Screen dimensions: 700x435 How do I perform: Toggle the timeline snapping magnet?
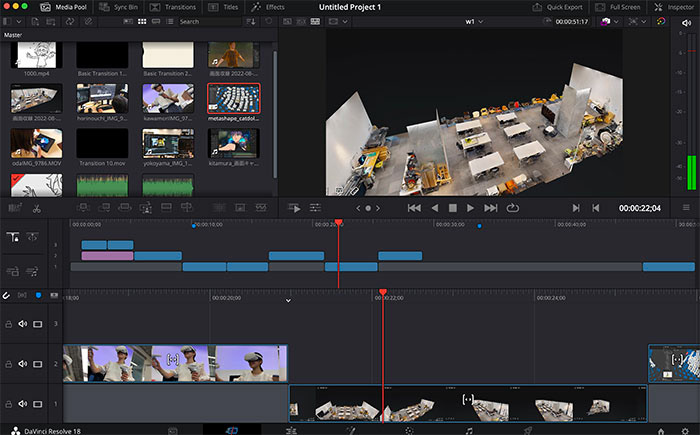pos(6,295)
